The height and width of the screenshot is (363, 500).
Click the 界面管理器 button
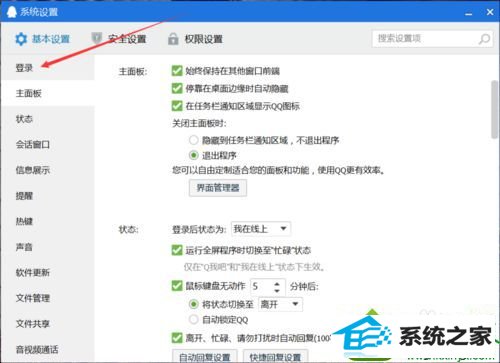pos(218,188)
